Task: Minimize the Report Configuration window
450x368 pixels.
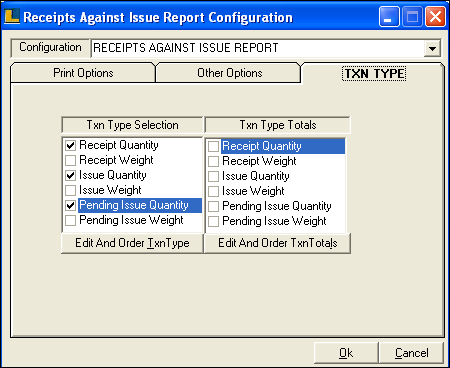Action: click(389, 17)
